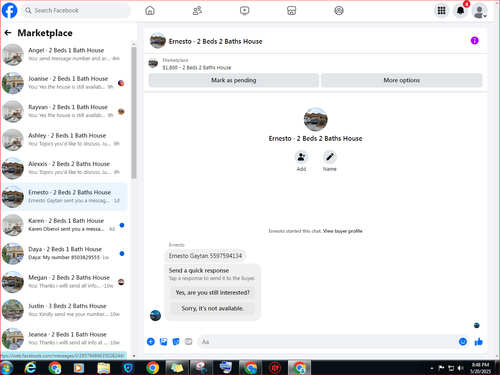Open the Rayvan - 2 Beds 1 Bath House chat
The image size is (500, 375).
pos(65,111)
